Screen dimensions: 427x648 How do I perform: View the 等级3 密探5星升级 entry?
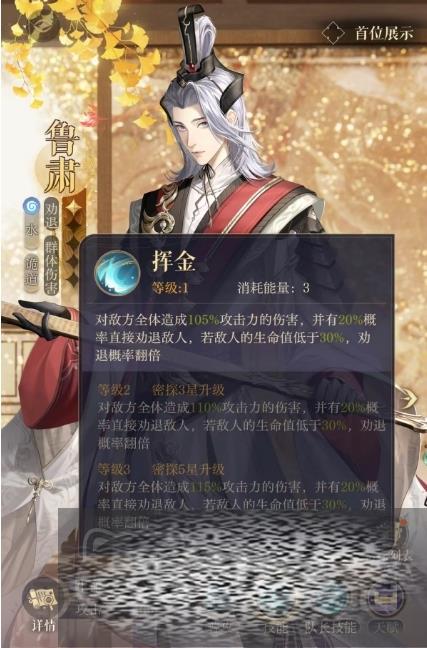click(x=161, y=469)
